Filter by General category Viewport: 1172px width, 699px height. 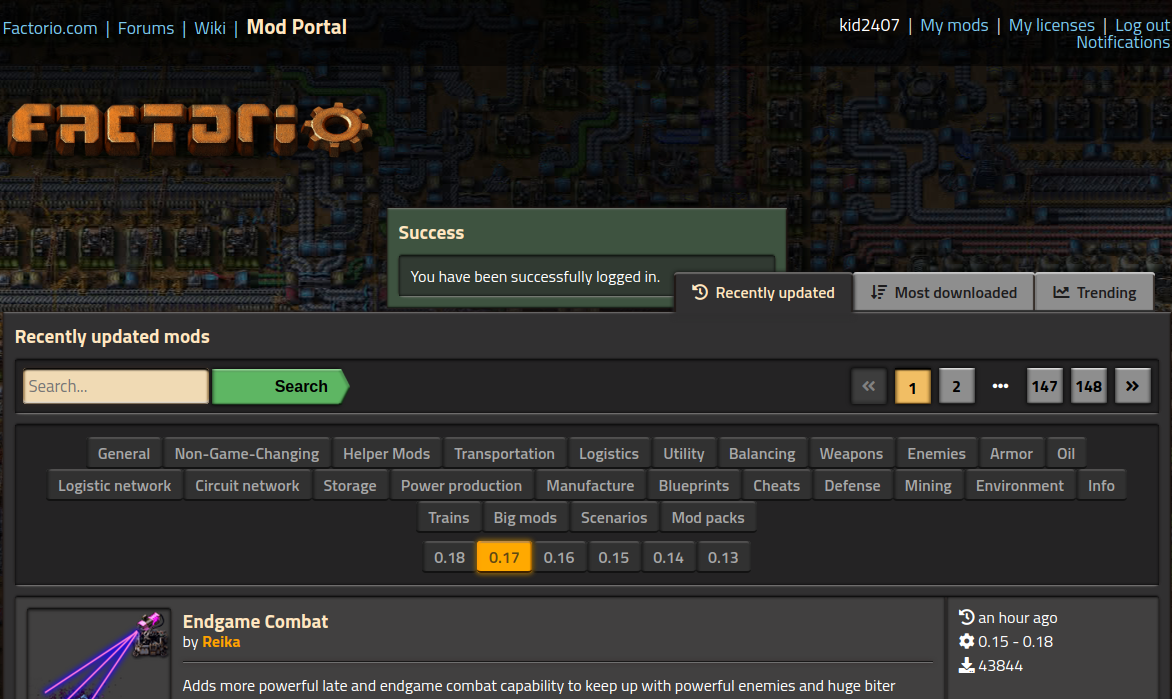click(124, 454)
